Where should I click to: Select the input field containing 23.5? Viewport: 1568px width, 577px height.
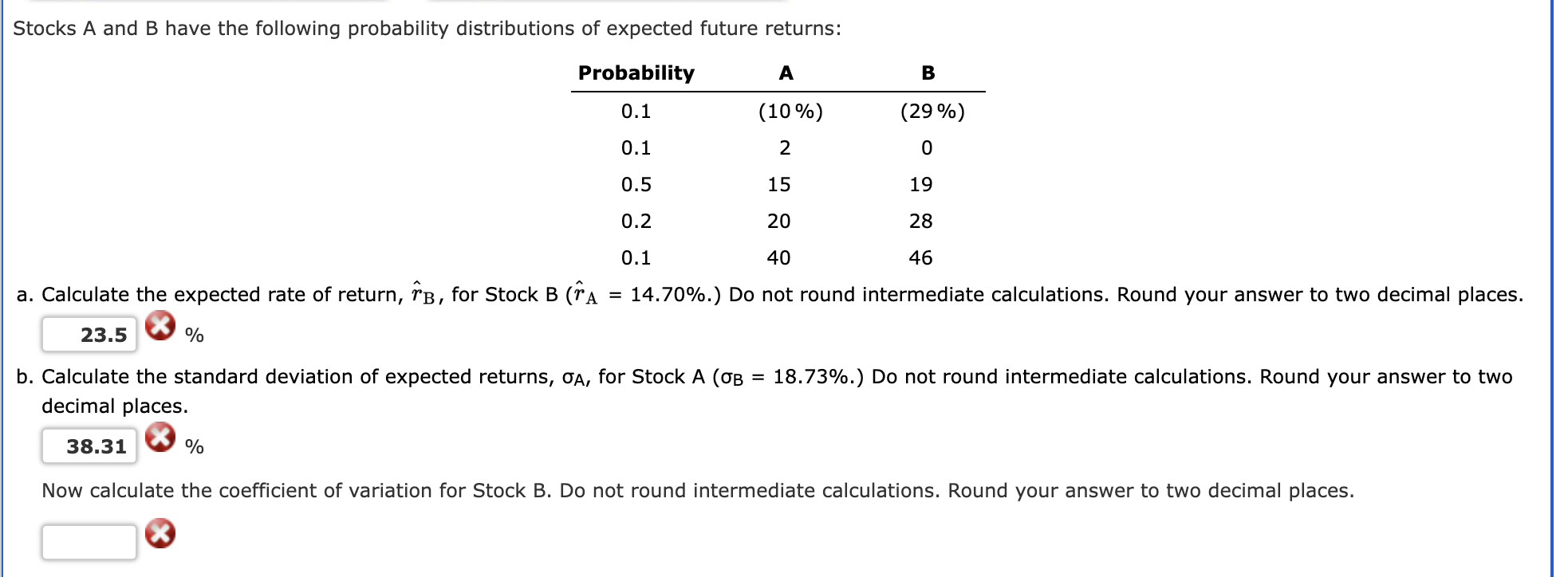[90, 336]
